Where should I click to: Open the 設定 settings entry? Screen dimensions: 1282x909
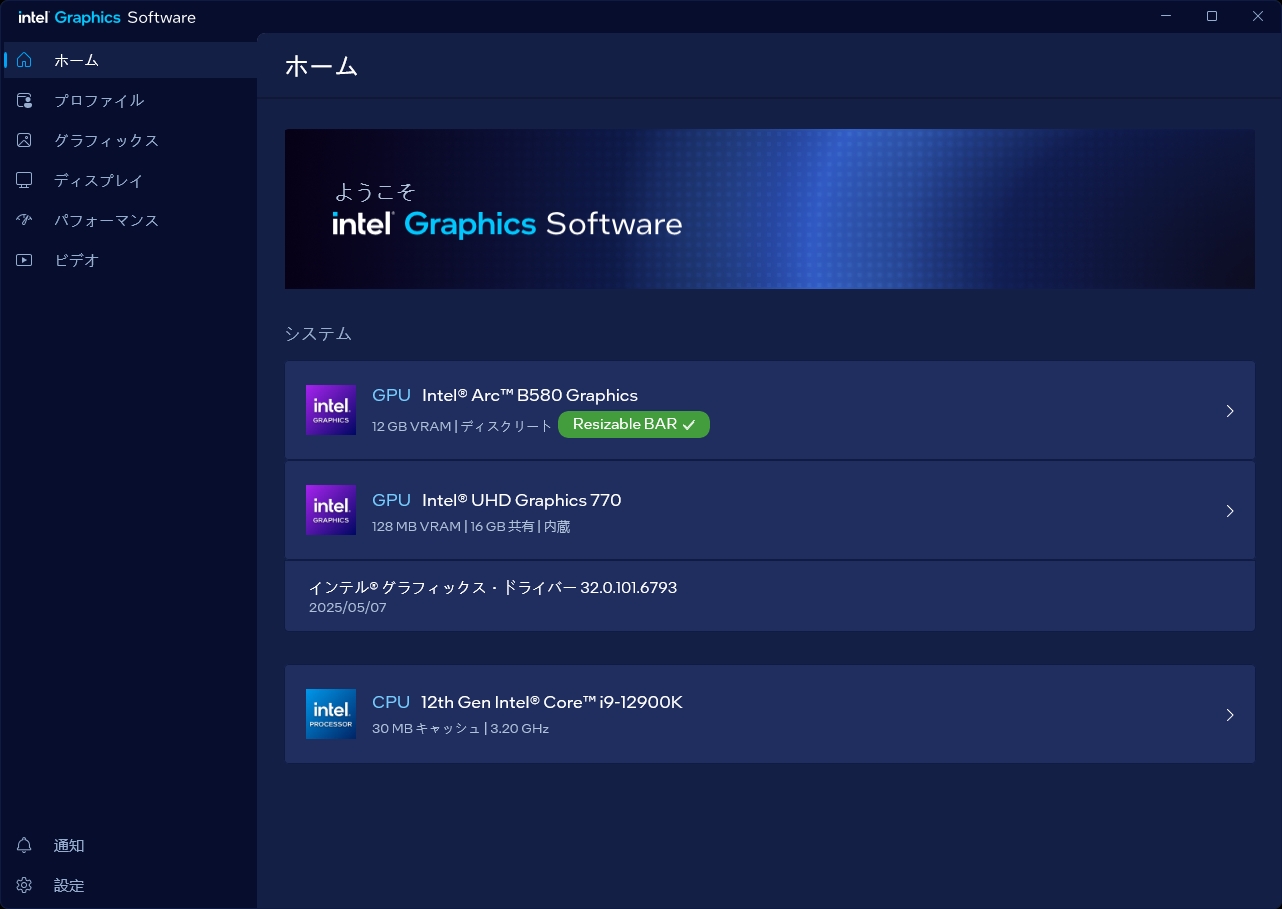(x=129, y=885)
